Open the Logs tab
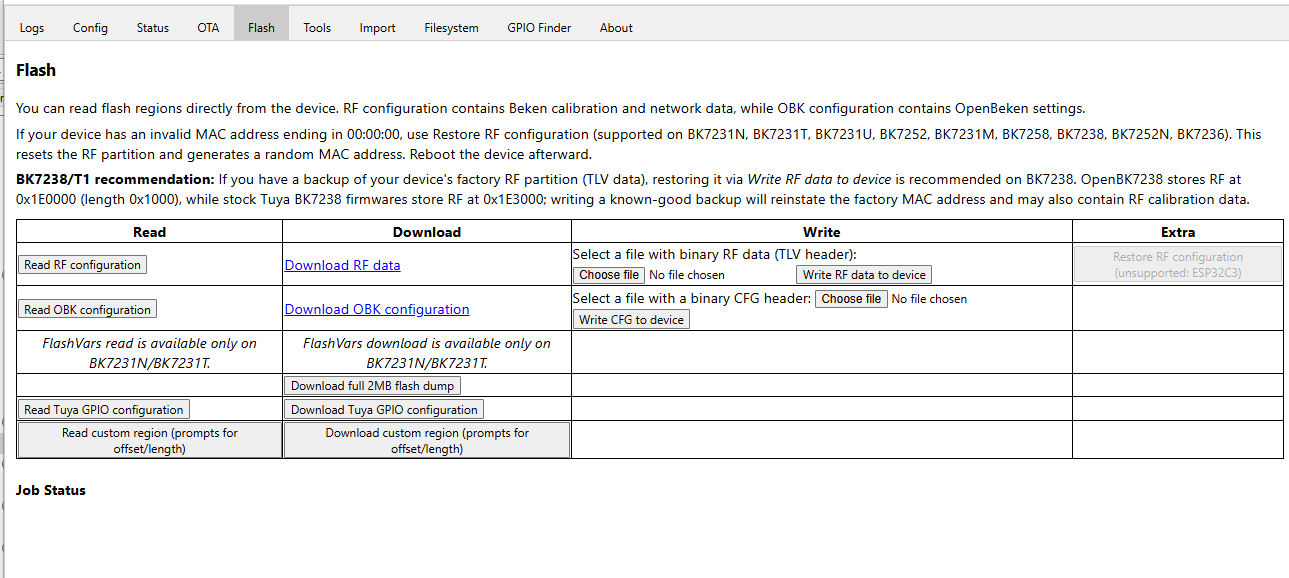Screen dimensions: 1289x578 pos(32,27)
